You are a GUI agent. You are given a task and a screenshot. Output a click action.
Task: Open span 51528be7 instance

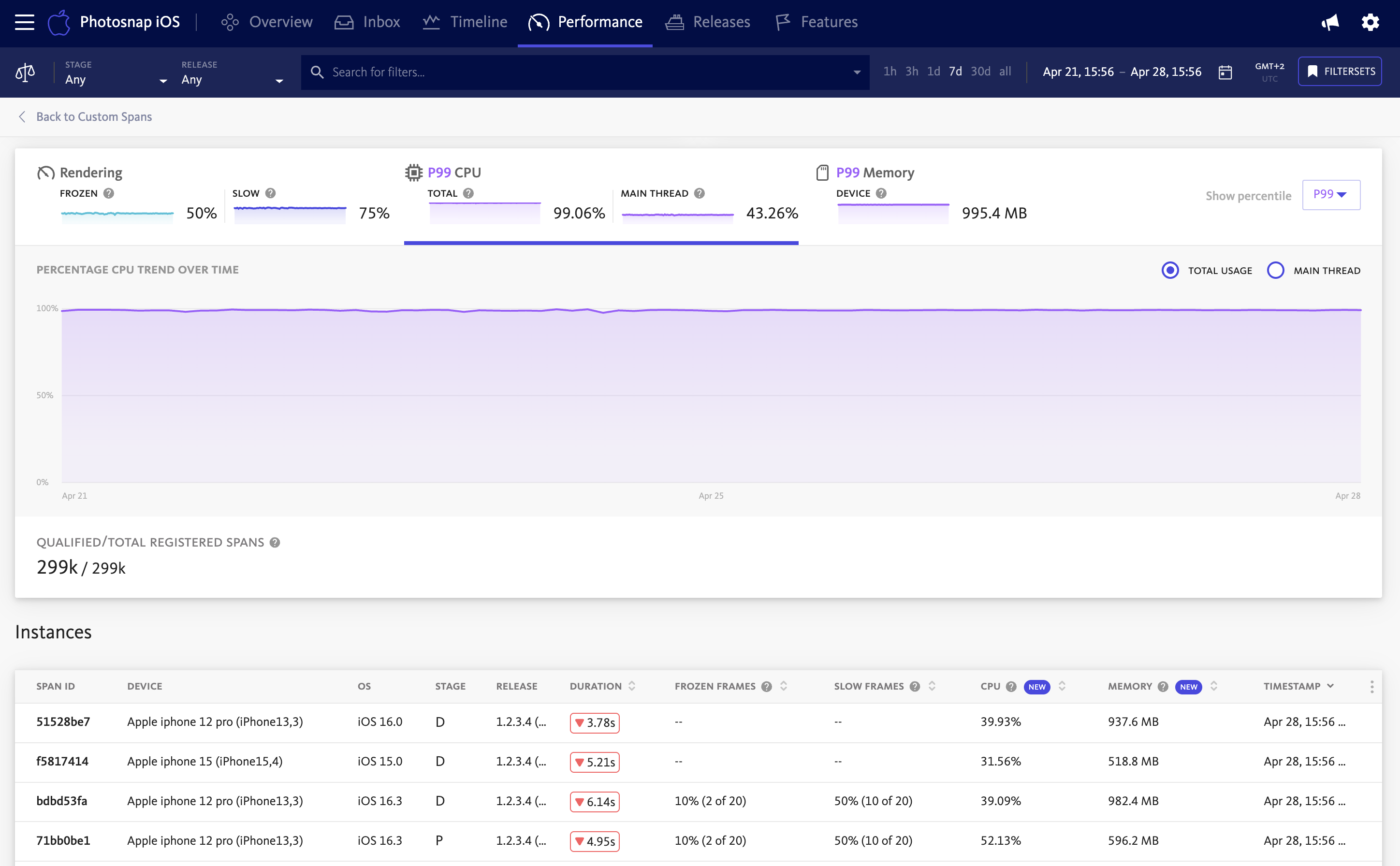click(63, 722)
